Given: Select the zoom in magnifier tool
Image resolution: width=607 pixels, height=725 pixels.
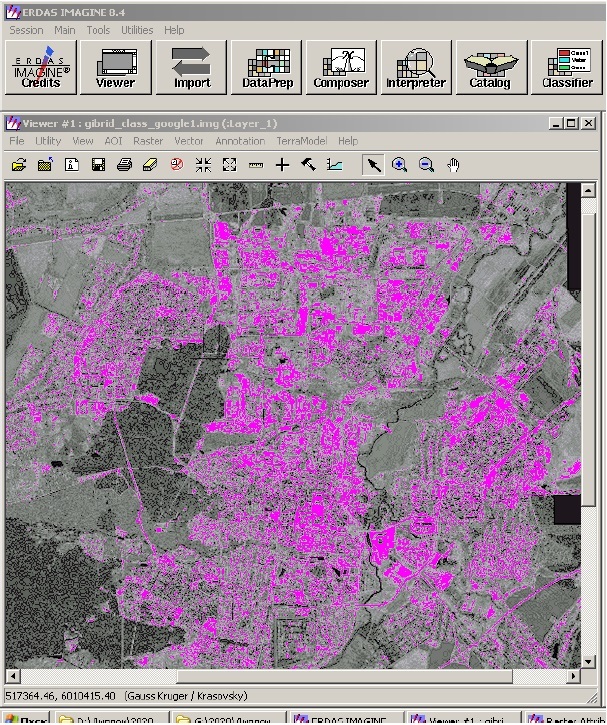Looking at the screenshot, I should coord(400,165).
